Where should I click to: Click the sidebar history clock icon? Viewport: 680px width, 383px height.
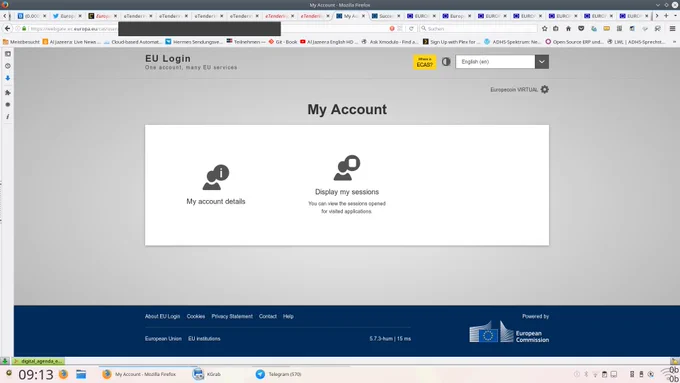coord(7,66)
